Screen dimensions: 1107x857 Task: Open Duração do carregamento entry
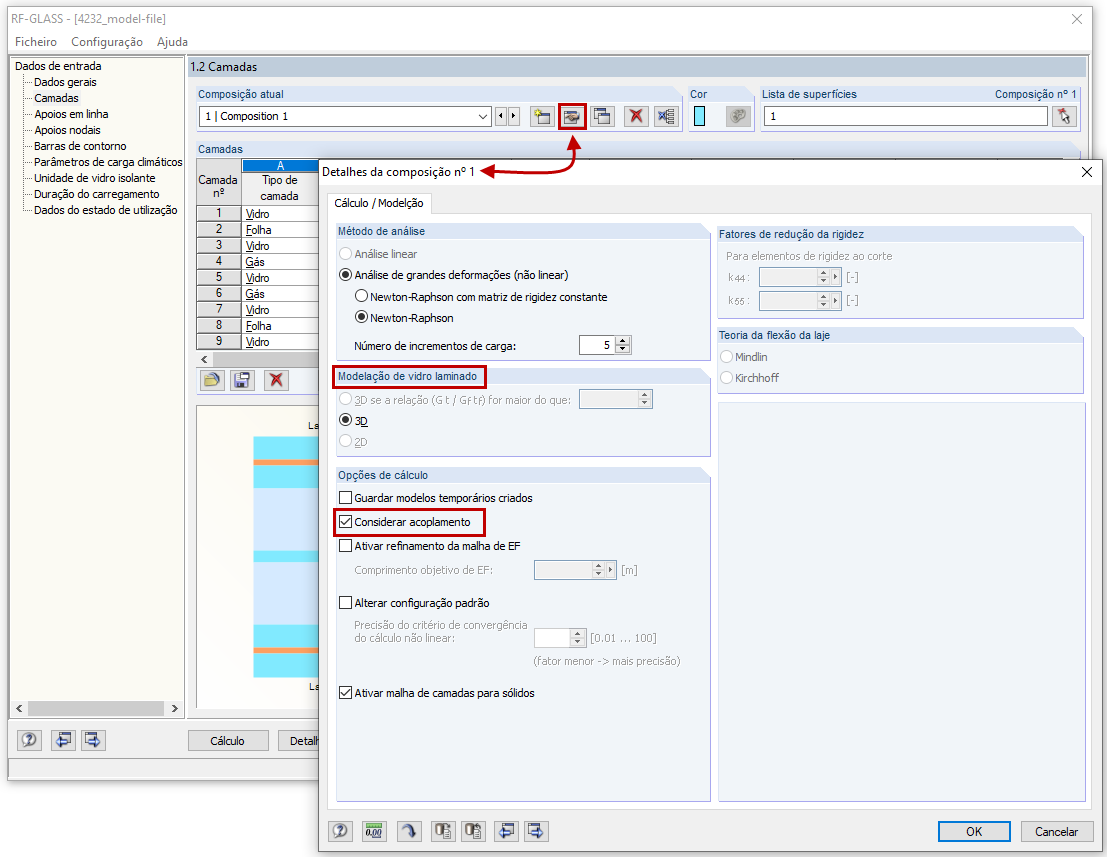point(97,194)
